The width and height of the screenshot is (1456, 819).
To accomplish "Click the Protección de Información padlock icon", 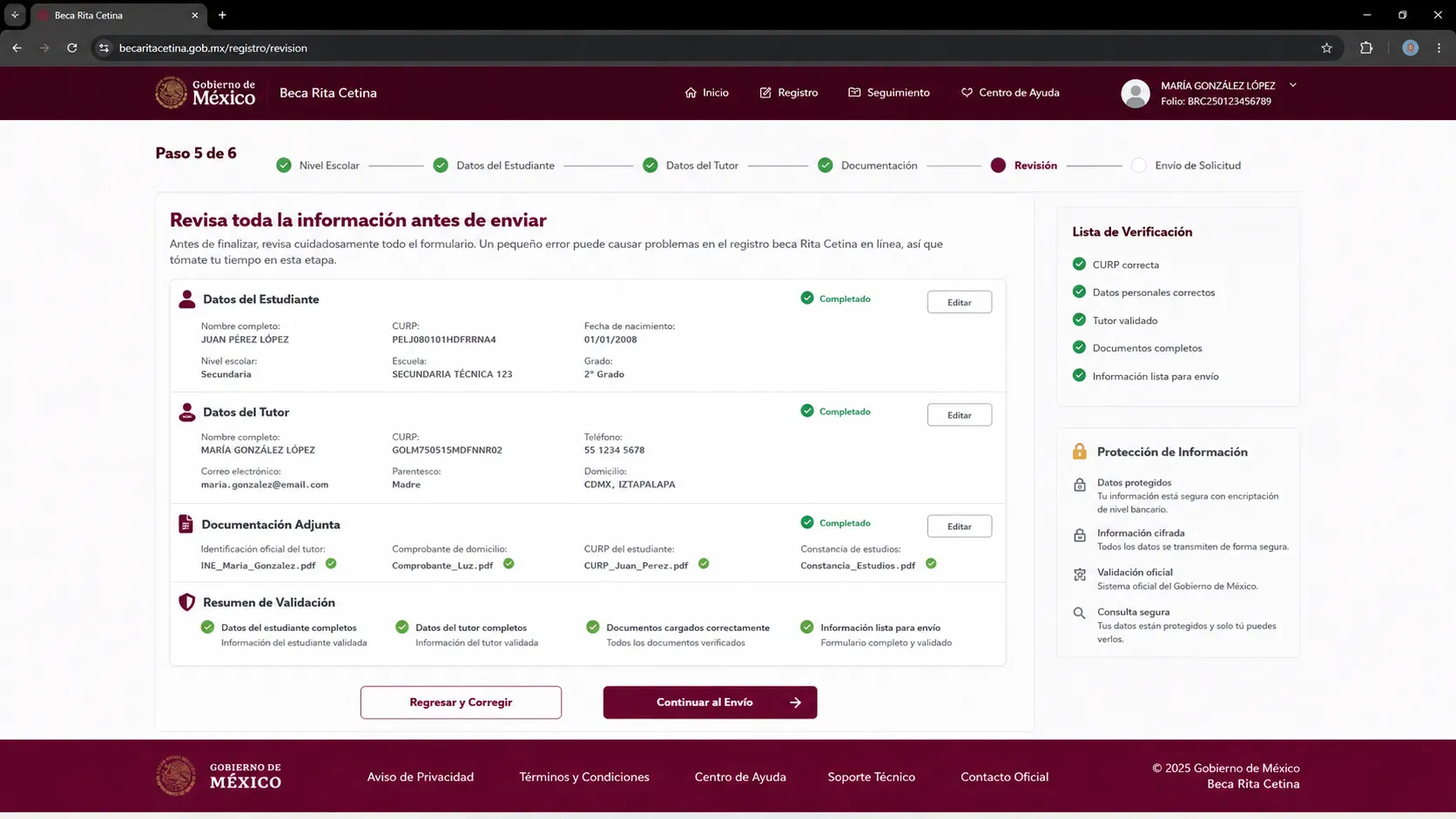I will (x=1080, y=452).
